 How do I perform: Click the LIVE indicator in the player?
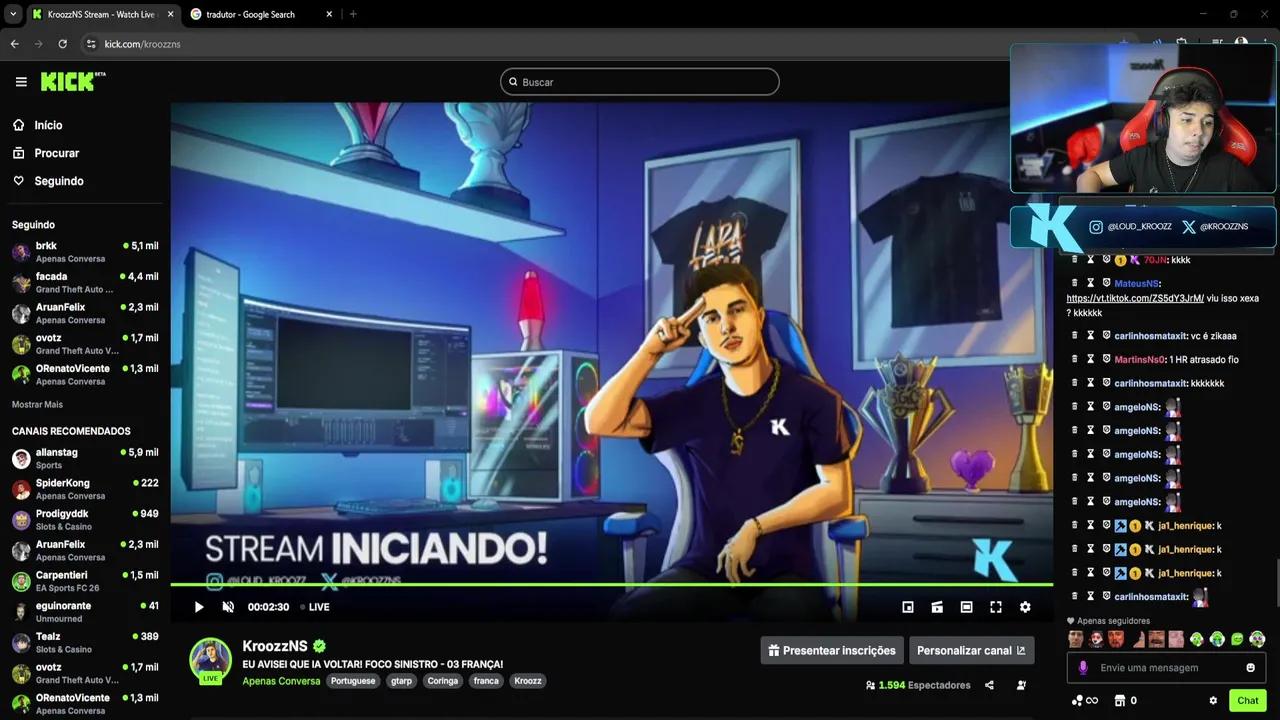click(x=315, y=607)
